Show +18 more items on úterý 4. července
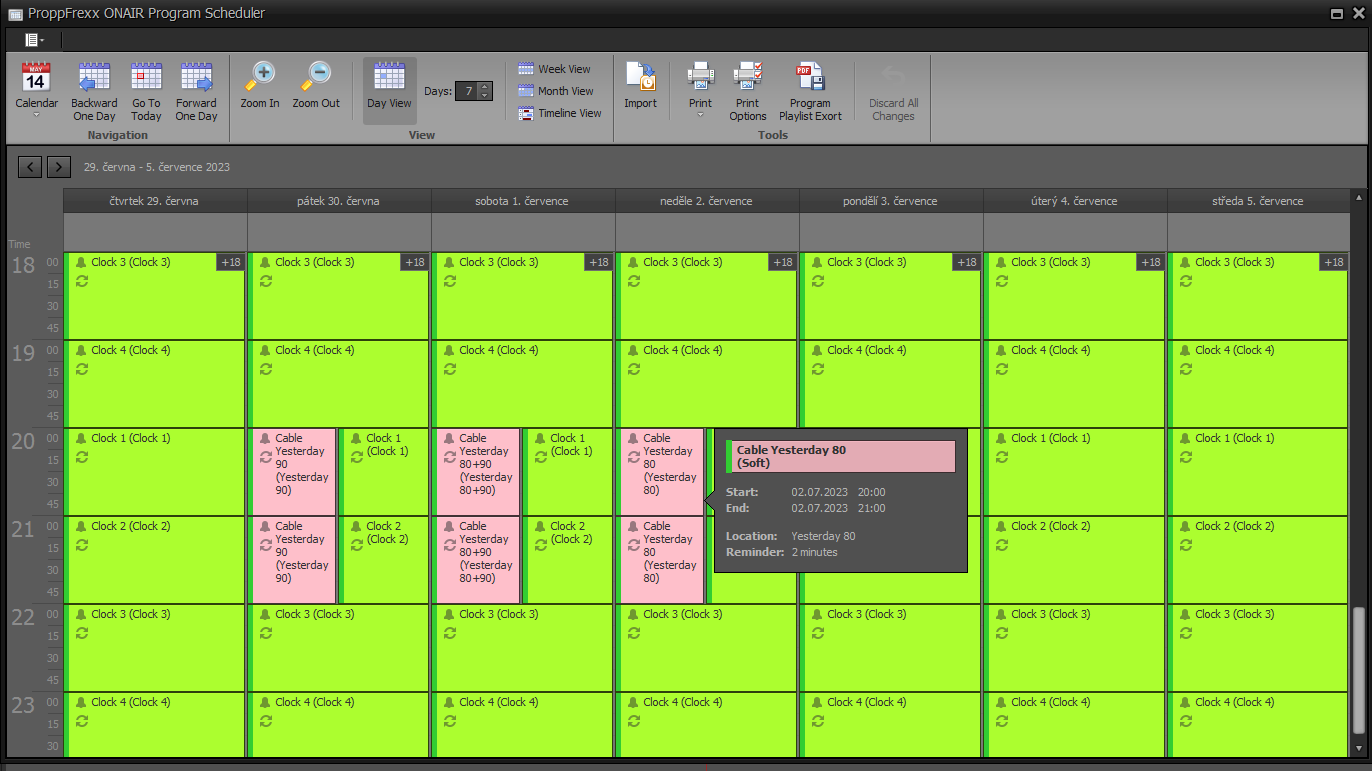 point(1151,262)
